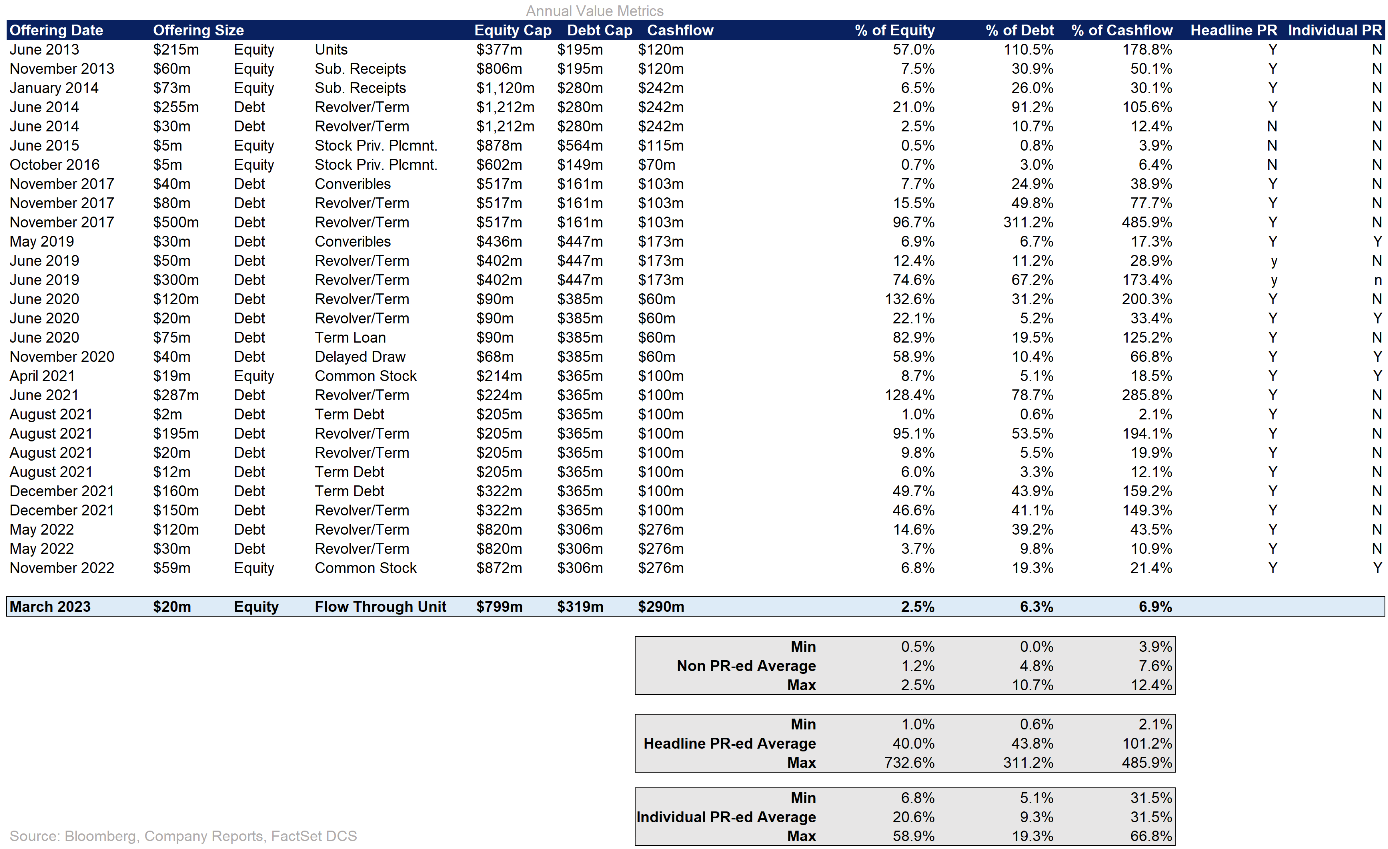Click the 'November 2022' date cell
Viewport: 1388px width, 849px height.
(x=62, y=568)
